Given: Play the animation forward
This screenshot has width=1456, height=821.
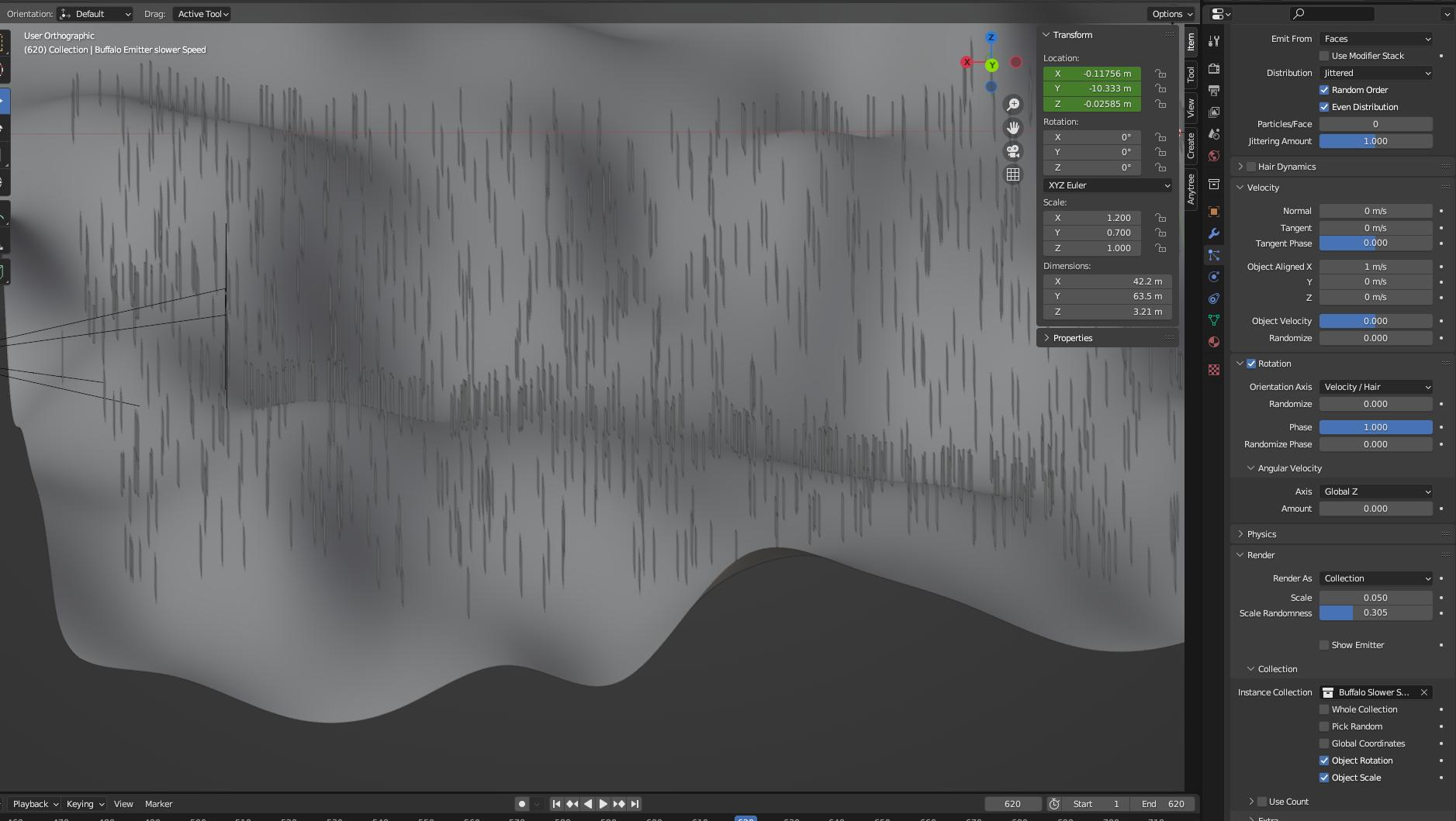Looking at the screenshot, I should [603, 804].
